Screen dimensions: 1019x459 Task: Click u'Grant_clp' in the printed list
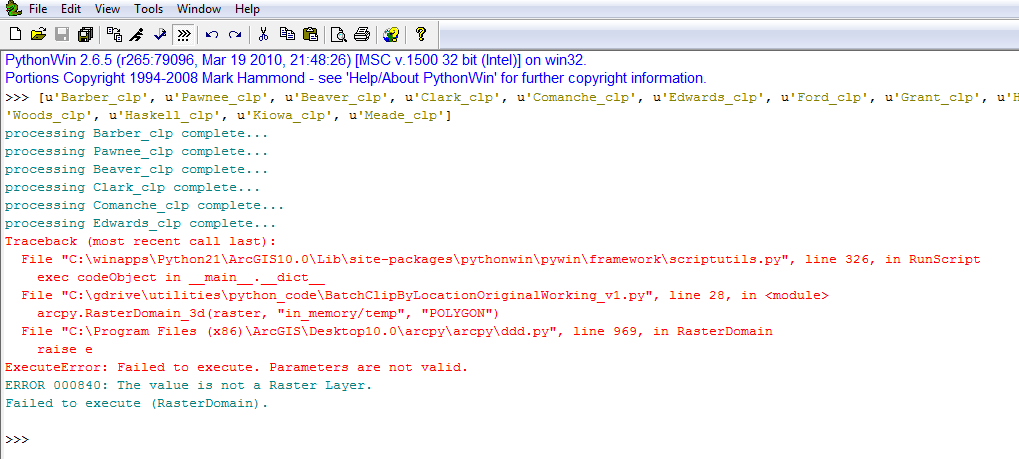click(933, 98)
